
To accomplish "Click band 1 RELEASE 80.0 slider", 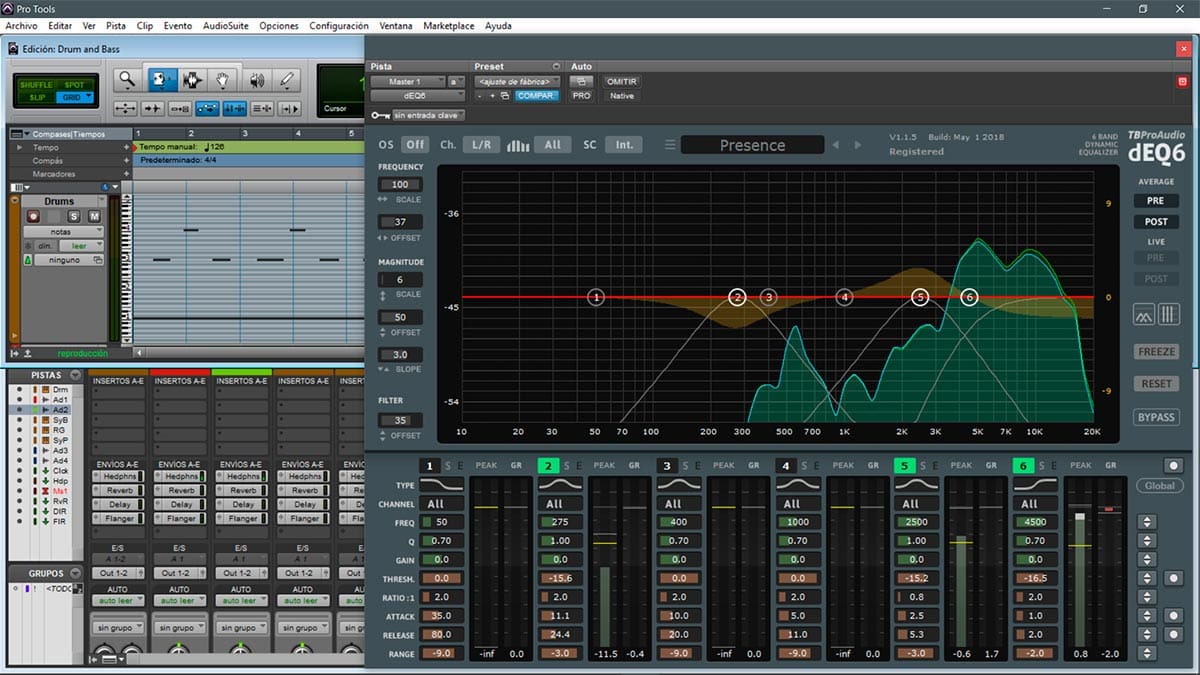I will click(443, 634).
